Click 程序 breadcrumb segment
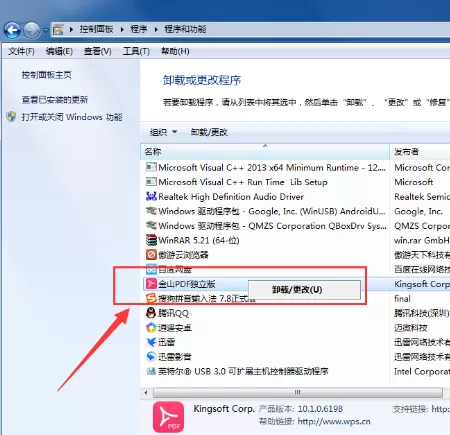This screenshot has width=450, height=435. (x=139, y=29)
